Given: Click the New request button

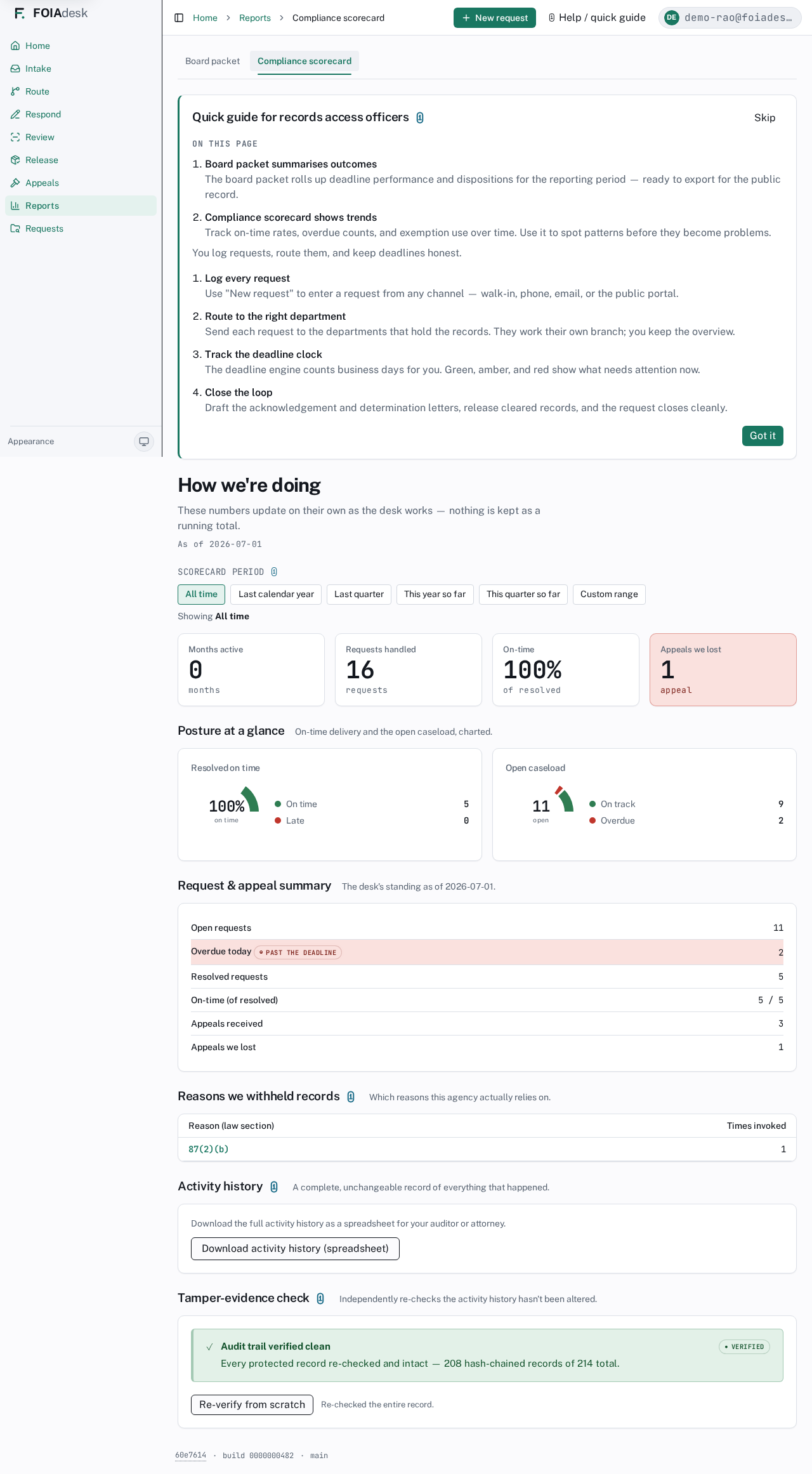Looking at the screenshot, I should [495, 18].
